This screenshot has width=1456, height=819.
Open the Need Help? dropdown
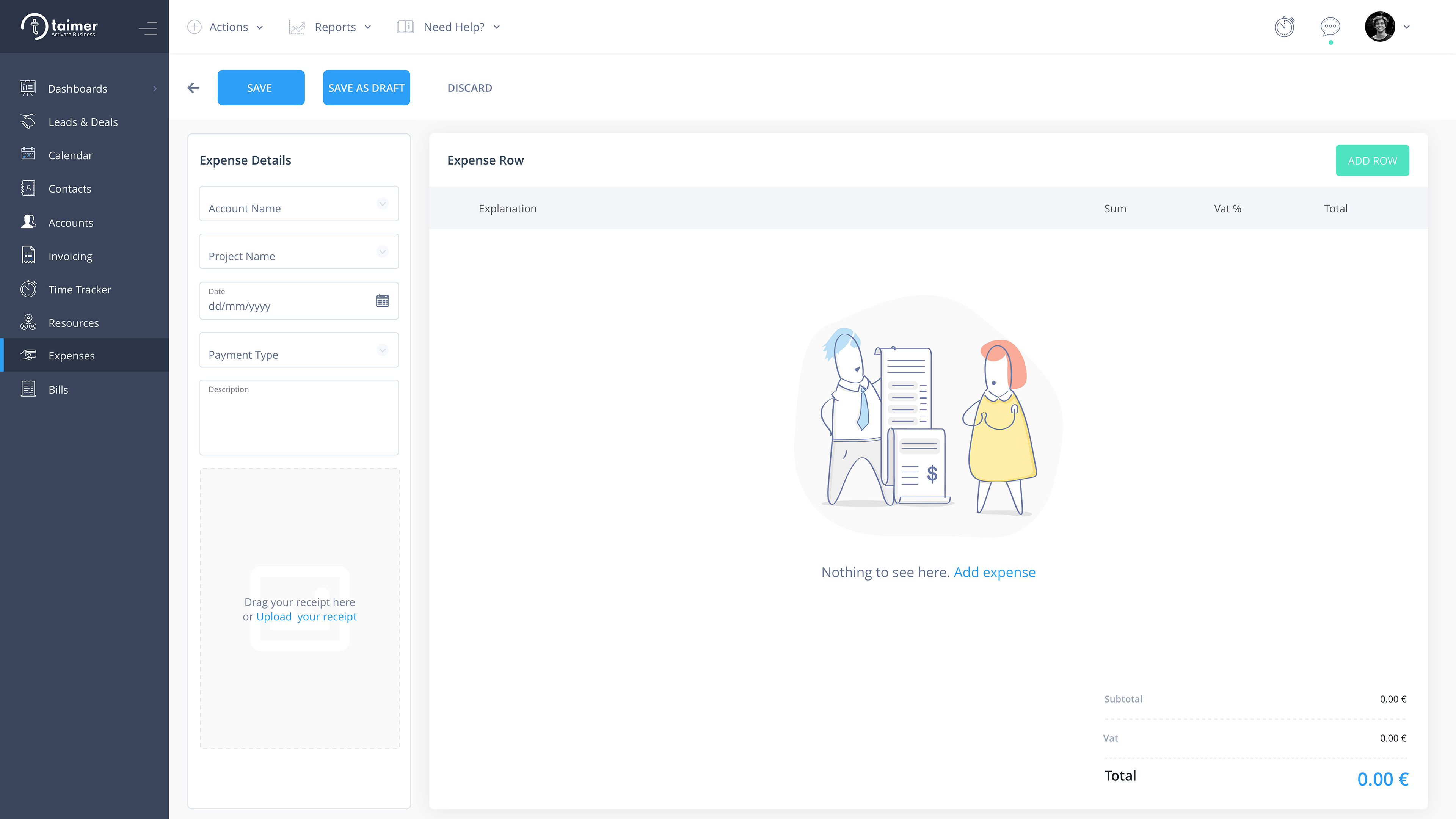[449, 27]
